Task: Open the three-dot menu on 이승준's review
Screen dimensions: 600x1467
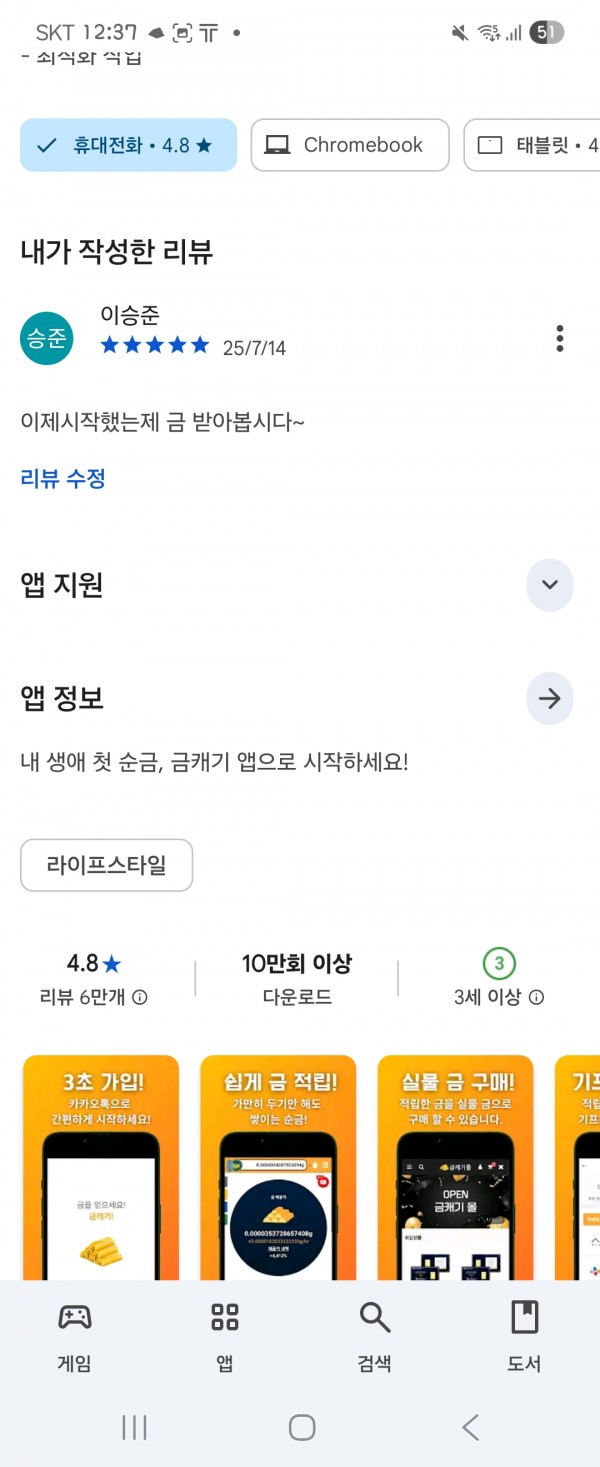Action: tap(560, 339)
